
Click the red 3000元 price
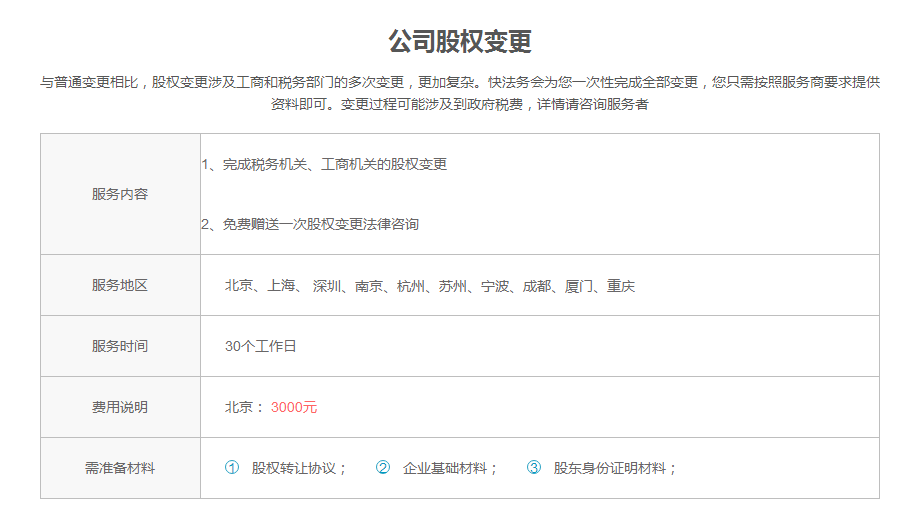[x=294, y=407]
